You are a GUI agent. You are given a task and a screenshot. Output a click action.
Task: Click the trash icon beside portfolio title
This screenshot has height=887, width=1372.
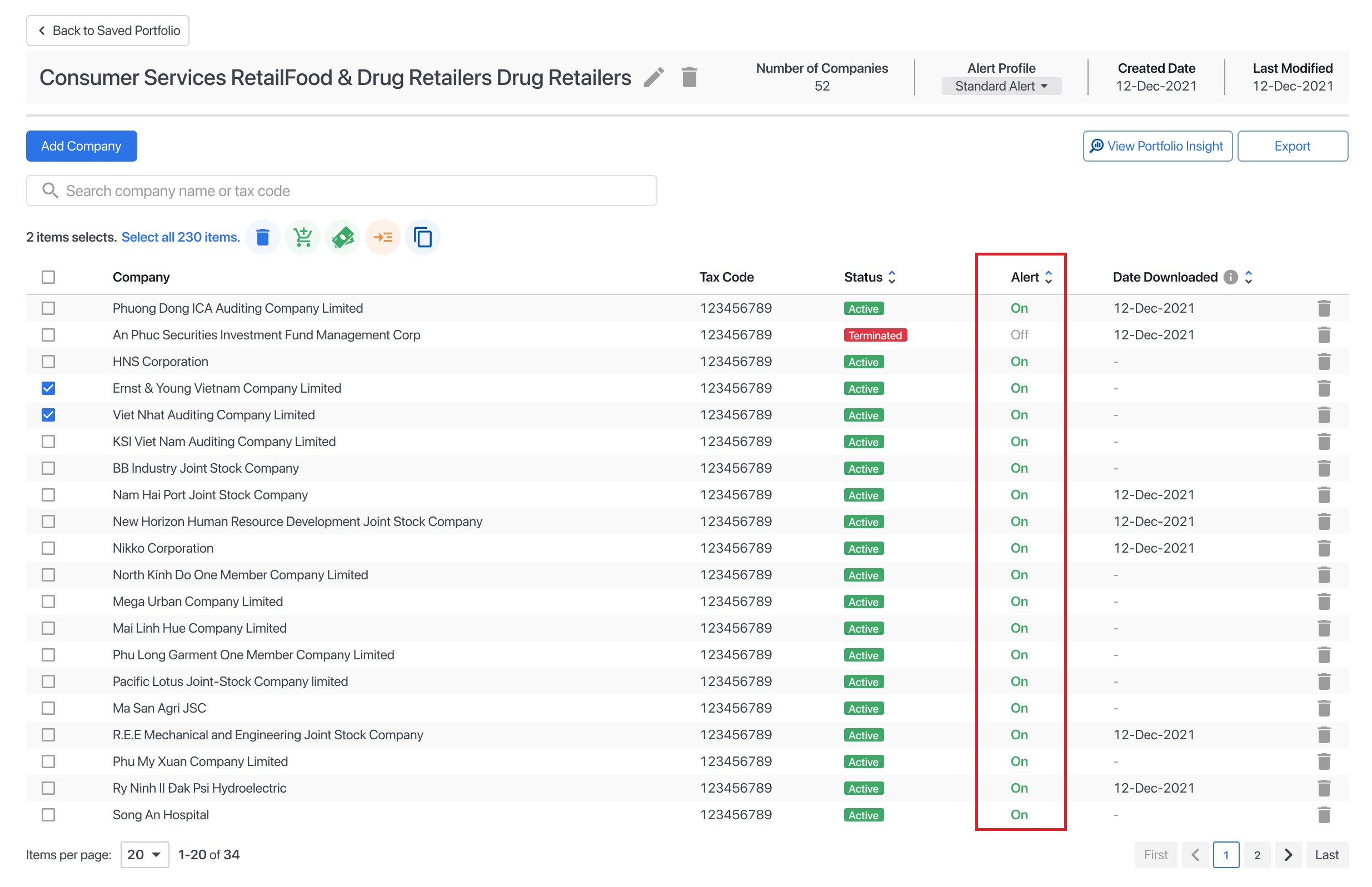click(689, 77)
